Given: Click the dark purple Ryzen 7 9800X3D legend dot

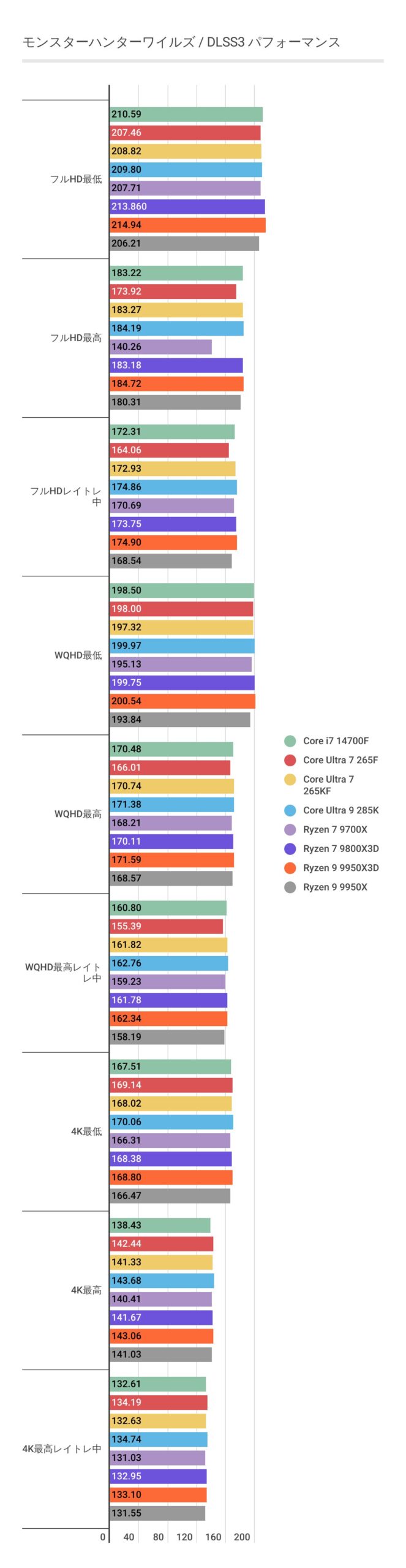Looking at the screenshot, I should click(290, 848).
